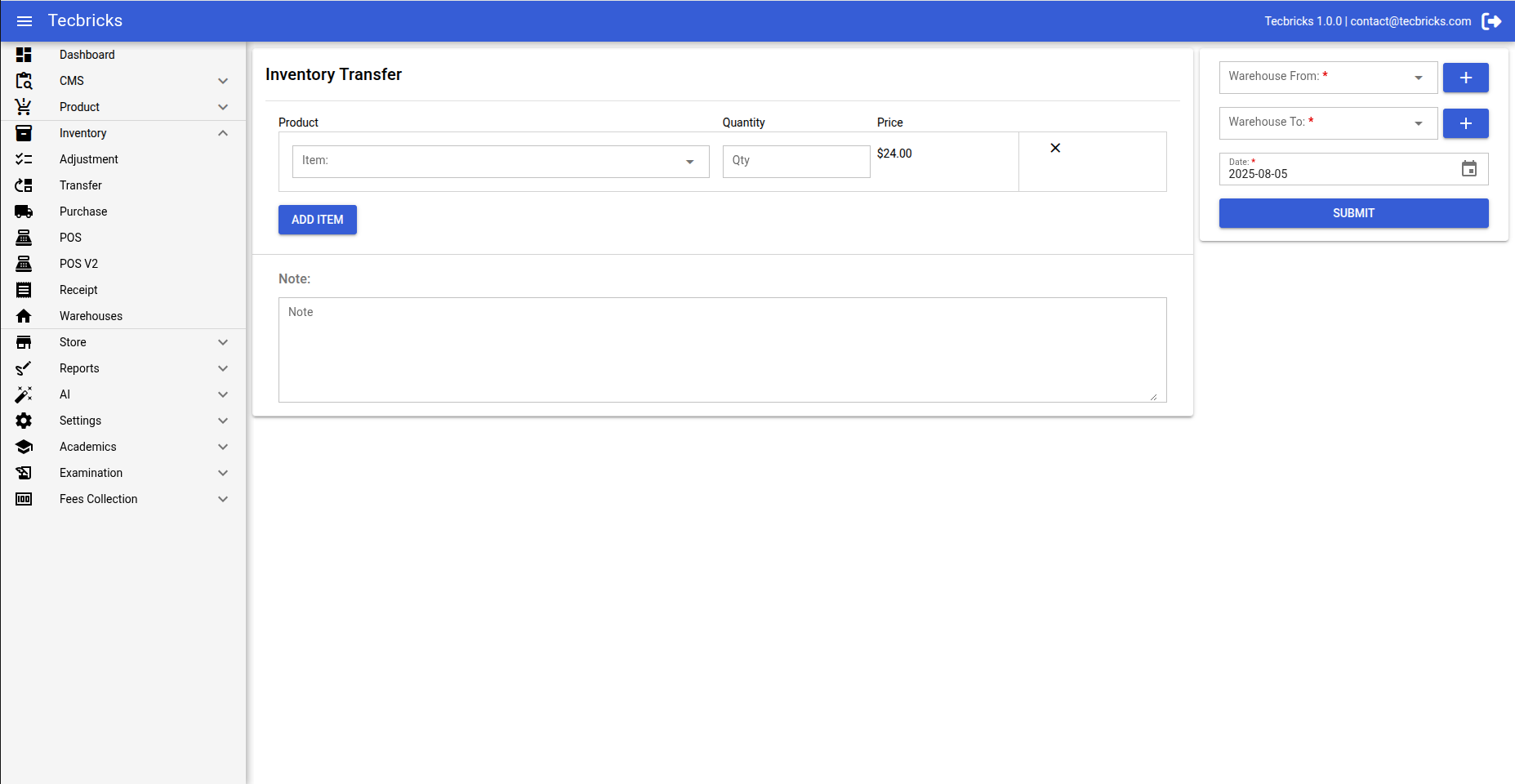This screenshot has width=1515, height=784.
Task: Click the Examination icon in sidebar
Action: pyautogui.click(x=24, y=473)
